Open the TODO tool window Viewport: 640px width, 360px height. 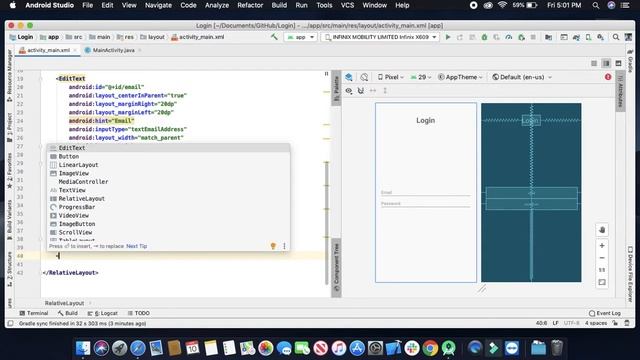click(139, 313)
